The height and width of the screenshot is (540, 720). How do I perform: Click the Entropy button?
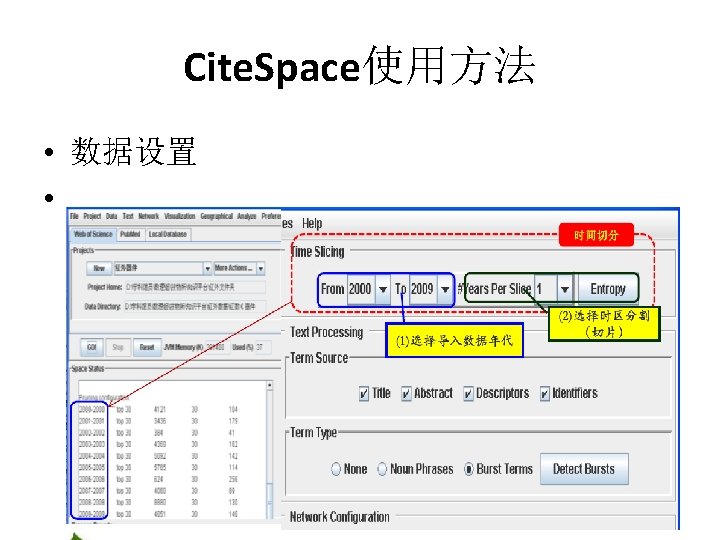pyautogui.click(x=608, y=289)
